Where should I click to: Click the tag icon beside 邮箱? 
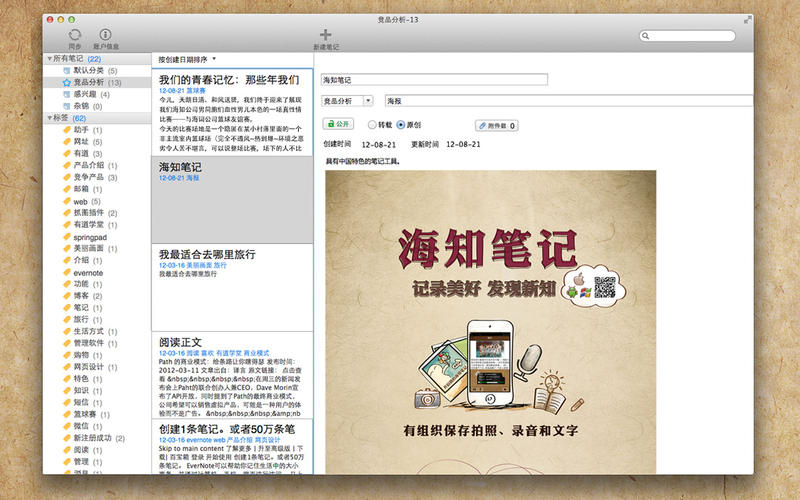tap(66, 189)
